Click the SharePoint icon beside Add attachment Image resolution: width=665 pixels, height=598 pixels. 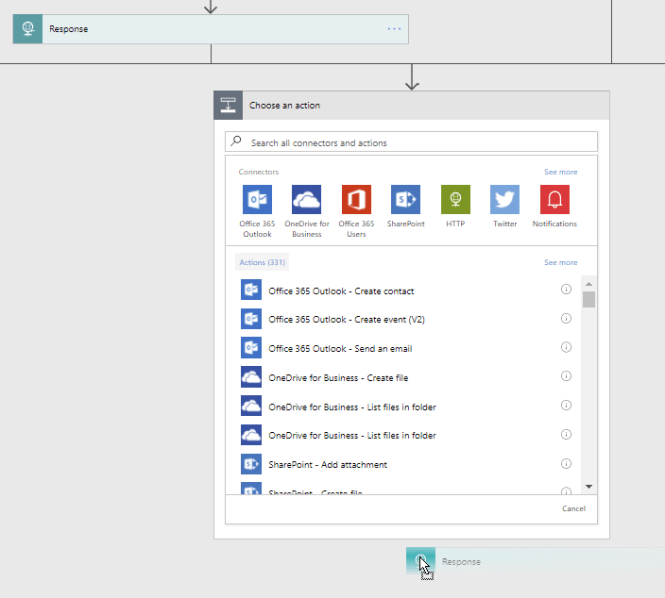pos(251,464)
